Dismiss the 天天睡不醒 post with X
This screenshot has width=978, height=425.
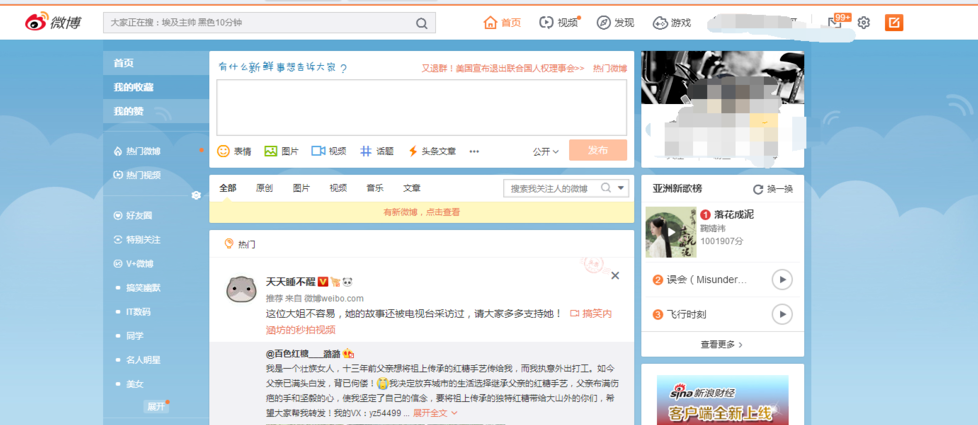click(x=615, y=275)
